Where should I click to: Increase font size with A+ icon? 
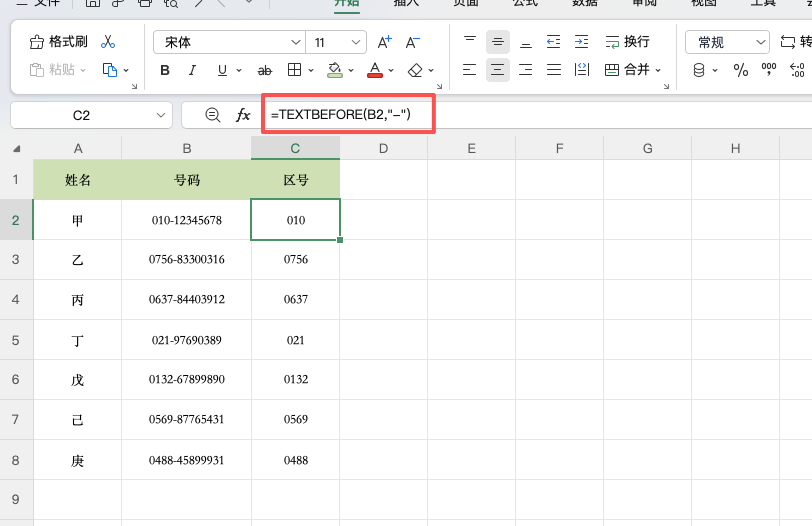coord(384,42)
